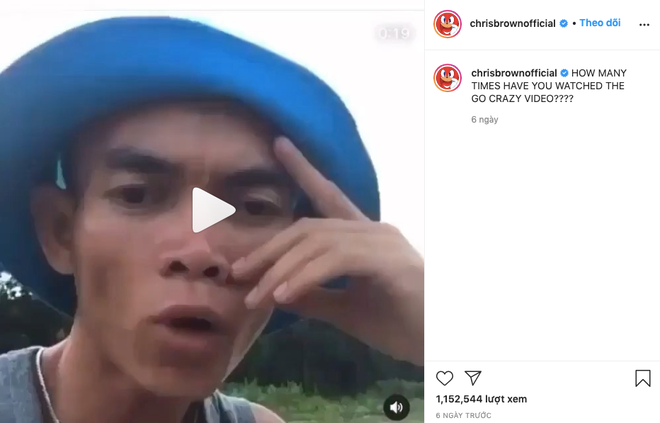Mute the video sound speaker icon
The height and width of the screenshot is (423, 660).
click(397, 407)
